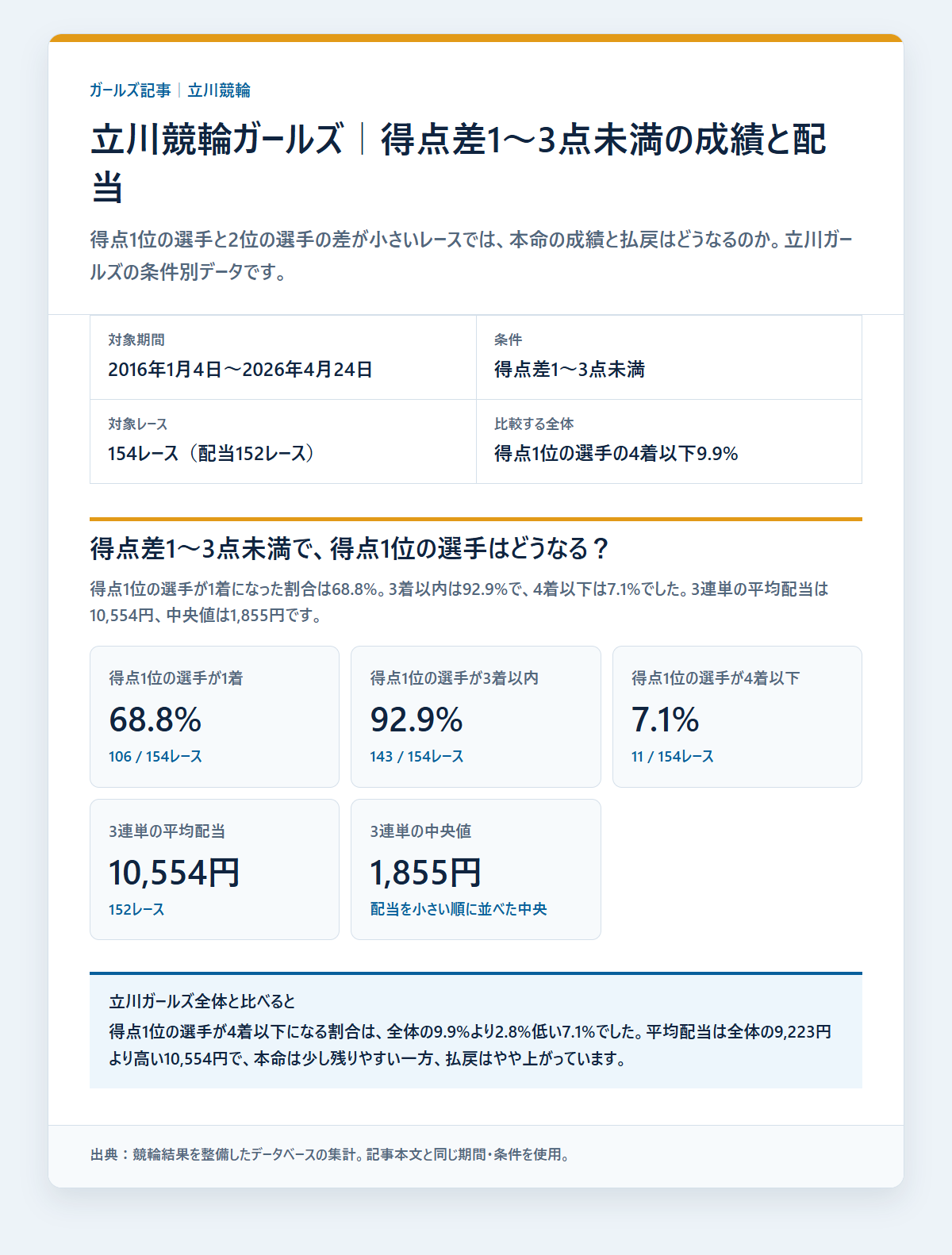Click the value 得点1位の選手の4着以下9.9%
The width and height of the screenshot is (952, 1255).
[x=616, y=454]
